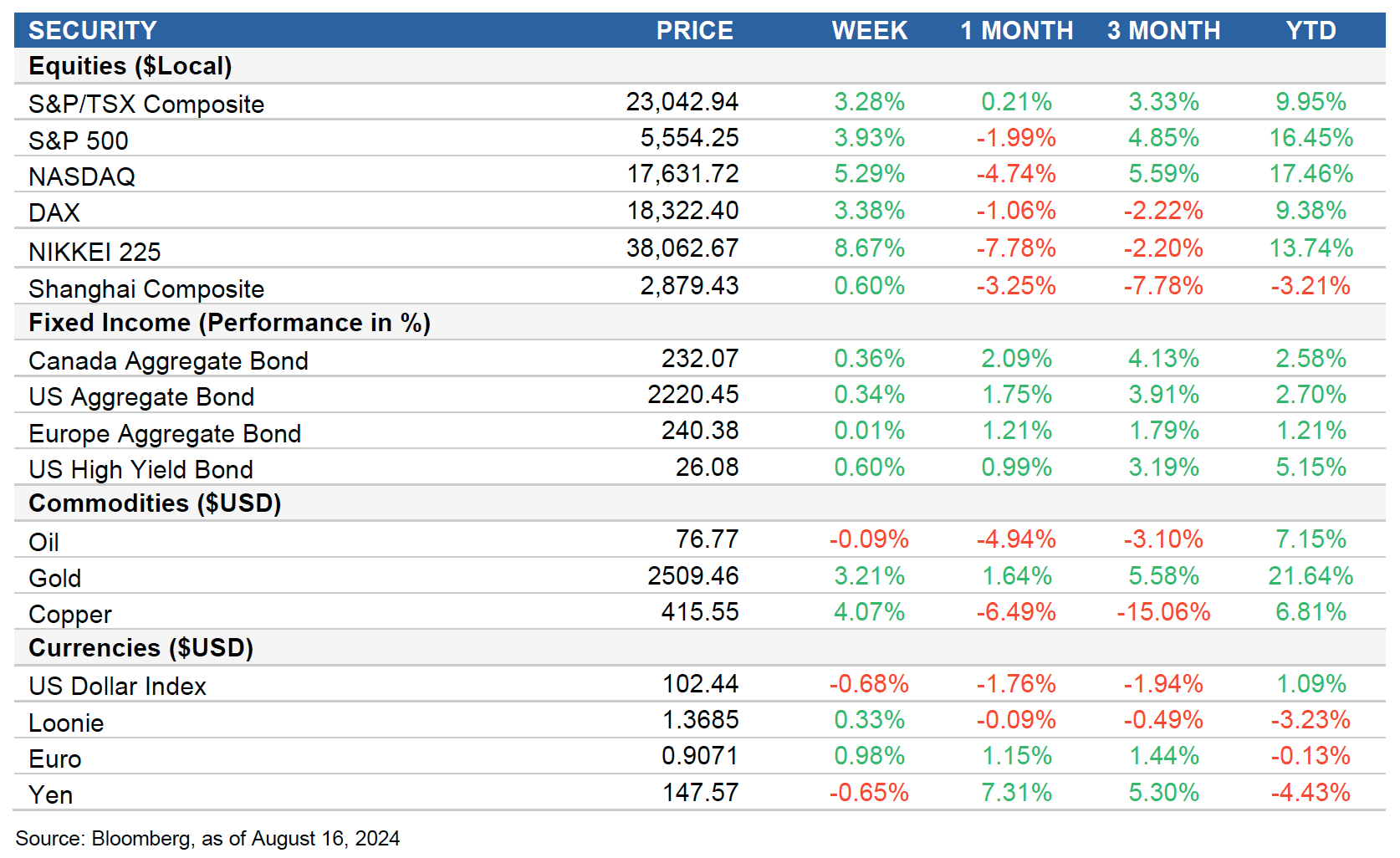Click Gold YTD value 21.64%
1400x858 pixels.
point(1311,576)
